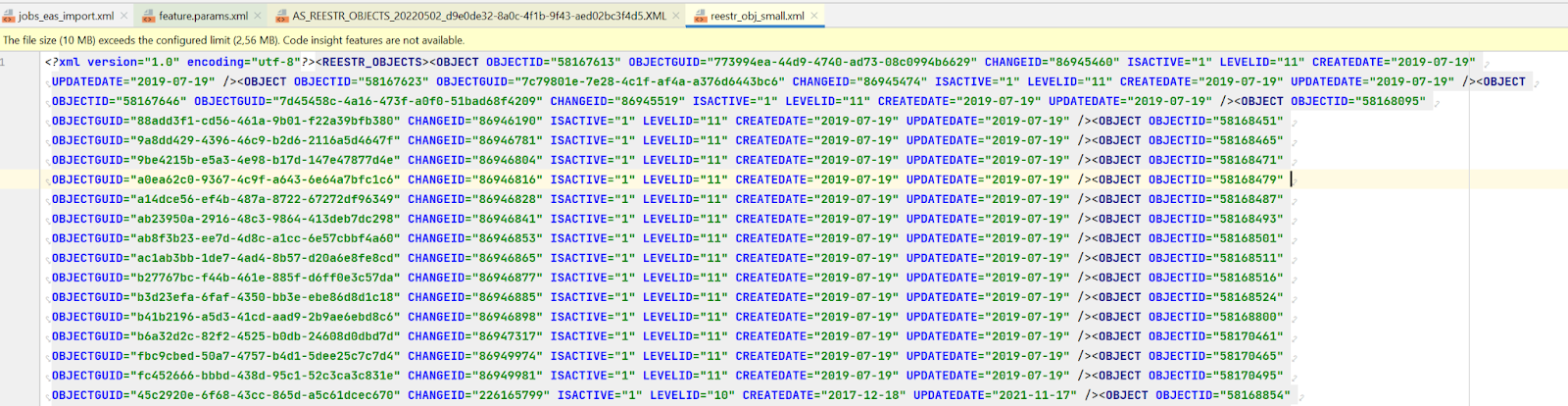Viewport: 1568px width, 406px height.
Task: Select the AS_REESTR_OBJECTS_20220502 XML tab
Action: click(479, 16)
